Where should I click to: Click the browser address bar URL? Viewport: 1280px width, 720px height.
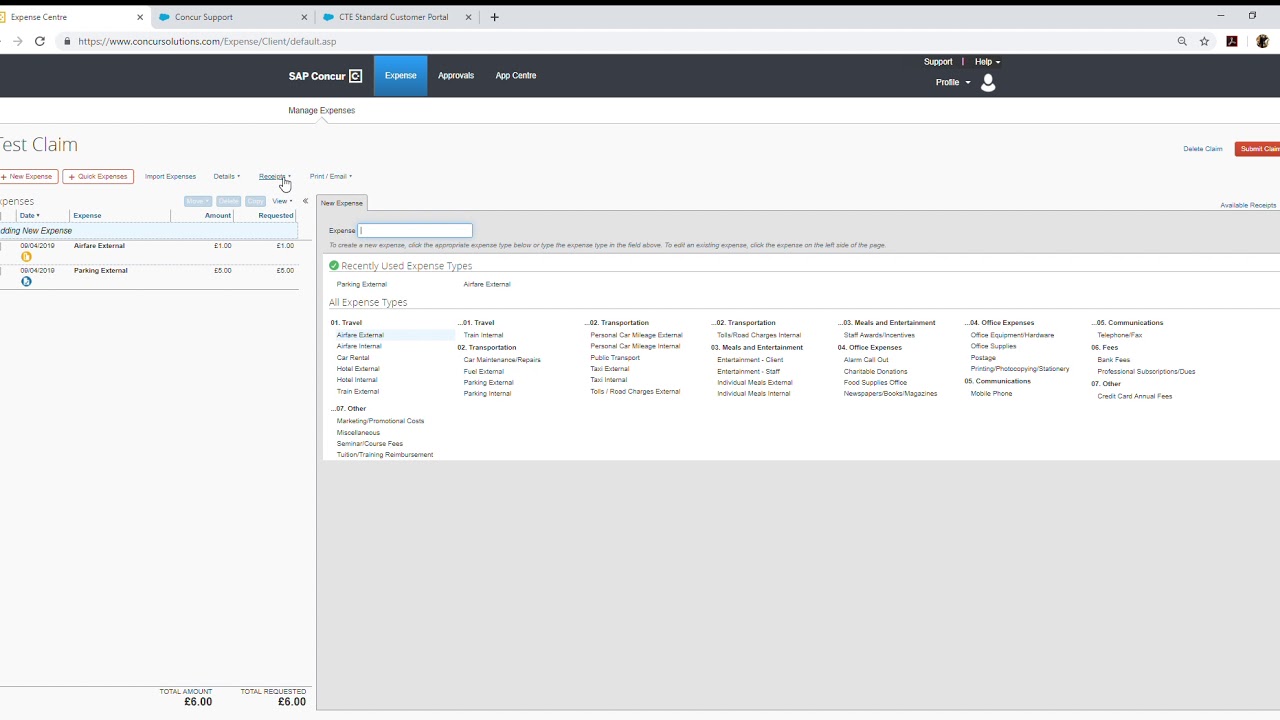[x=207, y=41]
